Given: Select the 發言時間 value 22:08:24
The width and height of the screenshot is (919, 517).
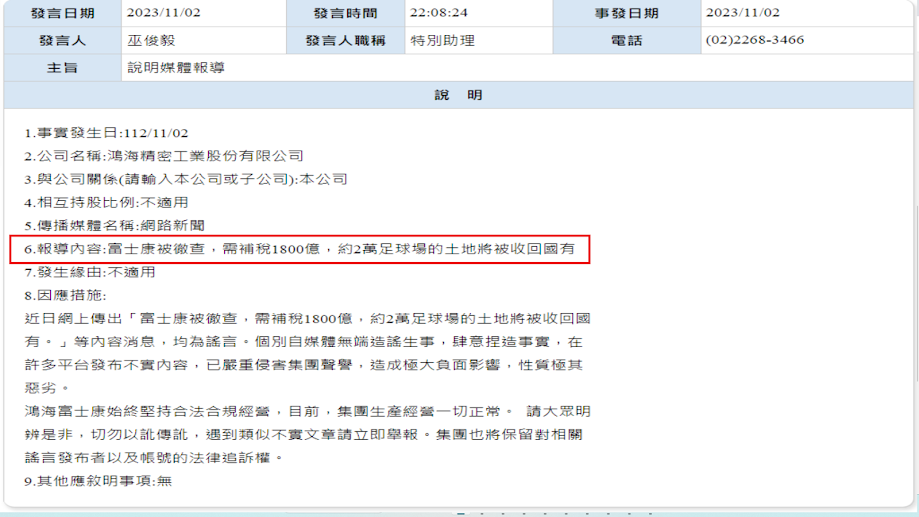Looking at the screenshot, I should [x=438, y=13].
